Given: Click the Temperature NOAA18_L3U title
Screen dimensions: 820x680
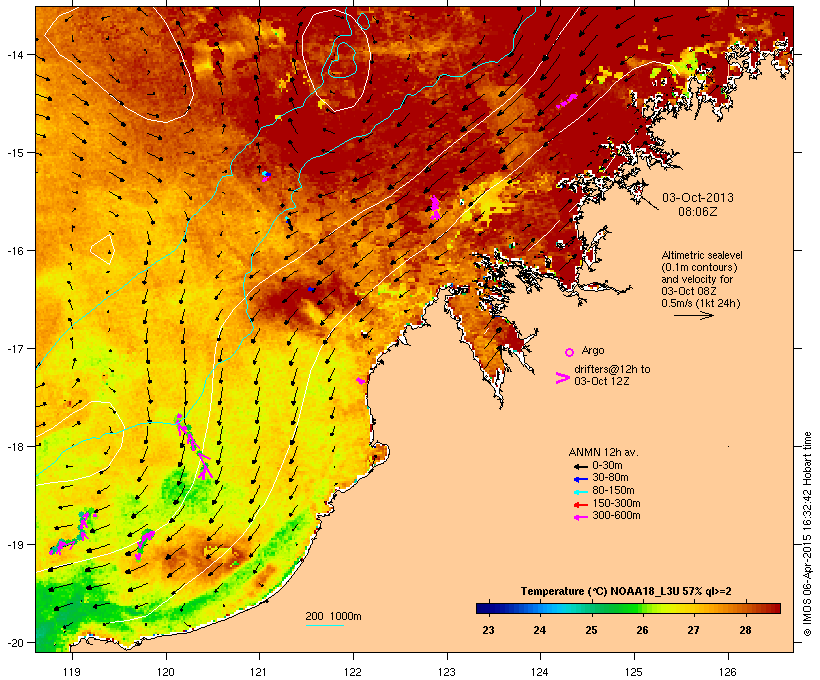Looking at the screenshot, I should [x=626, y=592].
